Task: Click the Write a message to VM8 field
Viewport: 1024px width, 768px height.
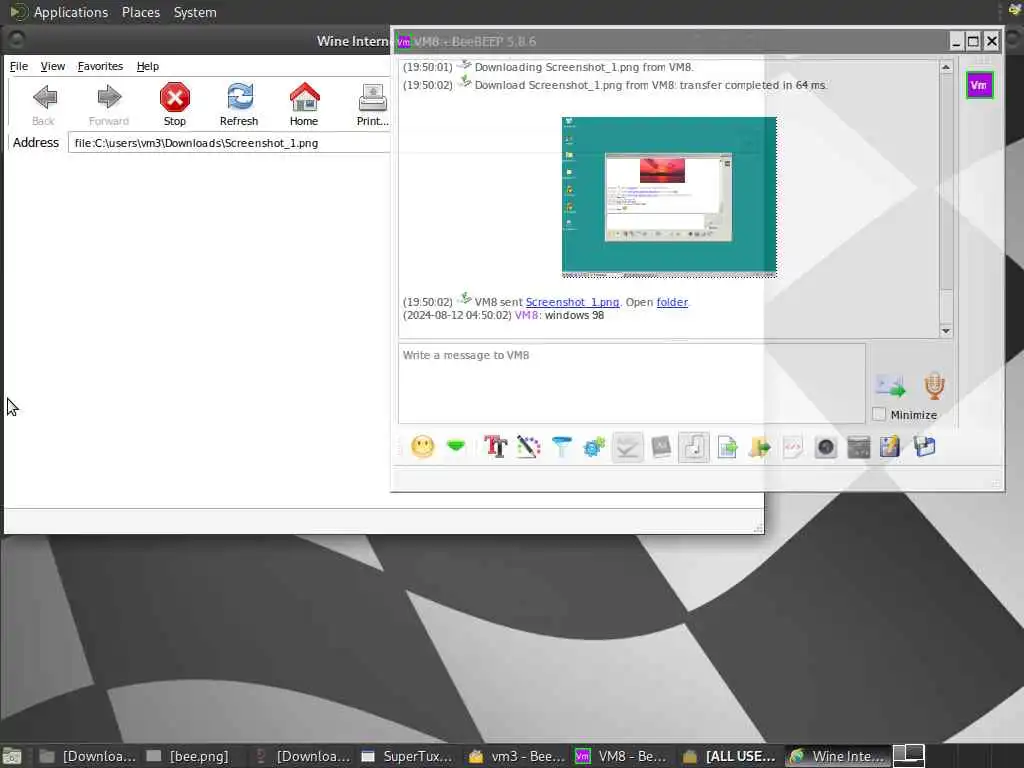Action: coord(632,383)
